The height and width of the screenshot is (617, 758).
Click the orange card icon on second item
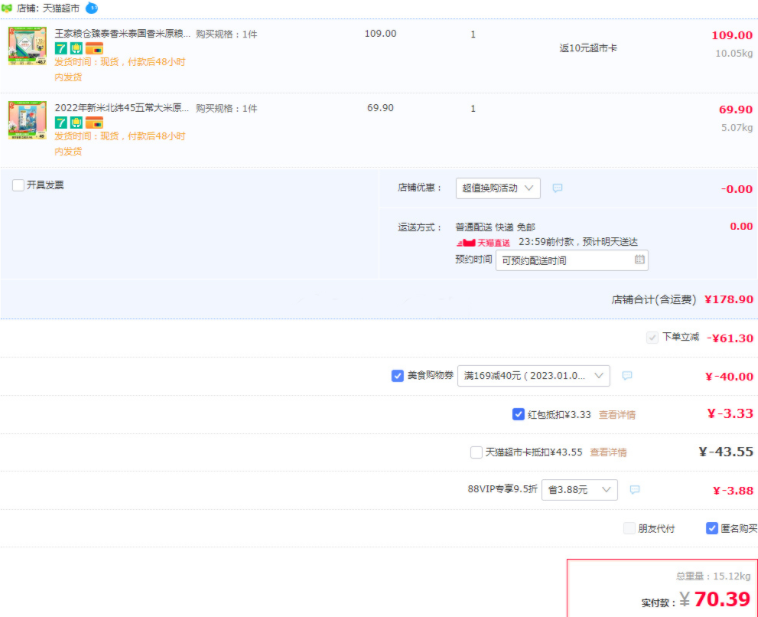[x=94, y=122]
